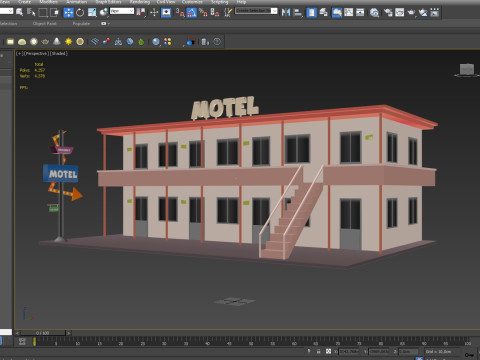The image size is (480, 360).
Task: Open the Material Editor icon
Action: (374, 13)
